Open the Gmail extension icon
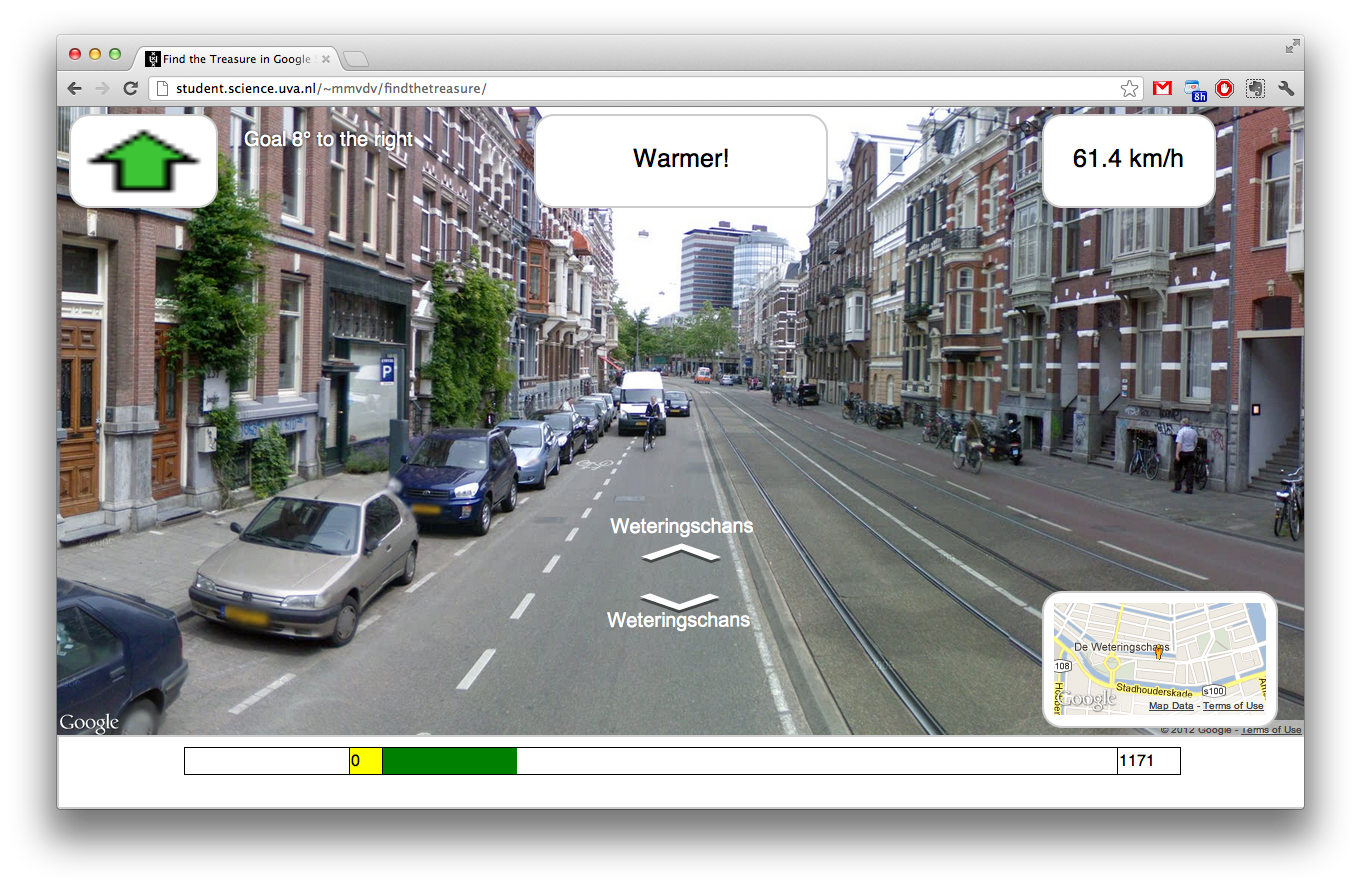This screenshot has width=1361, height=888. tap(1162, 88)
